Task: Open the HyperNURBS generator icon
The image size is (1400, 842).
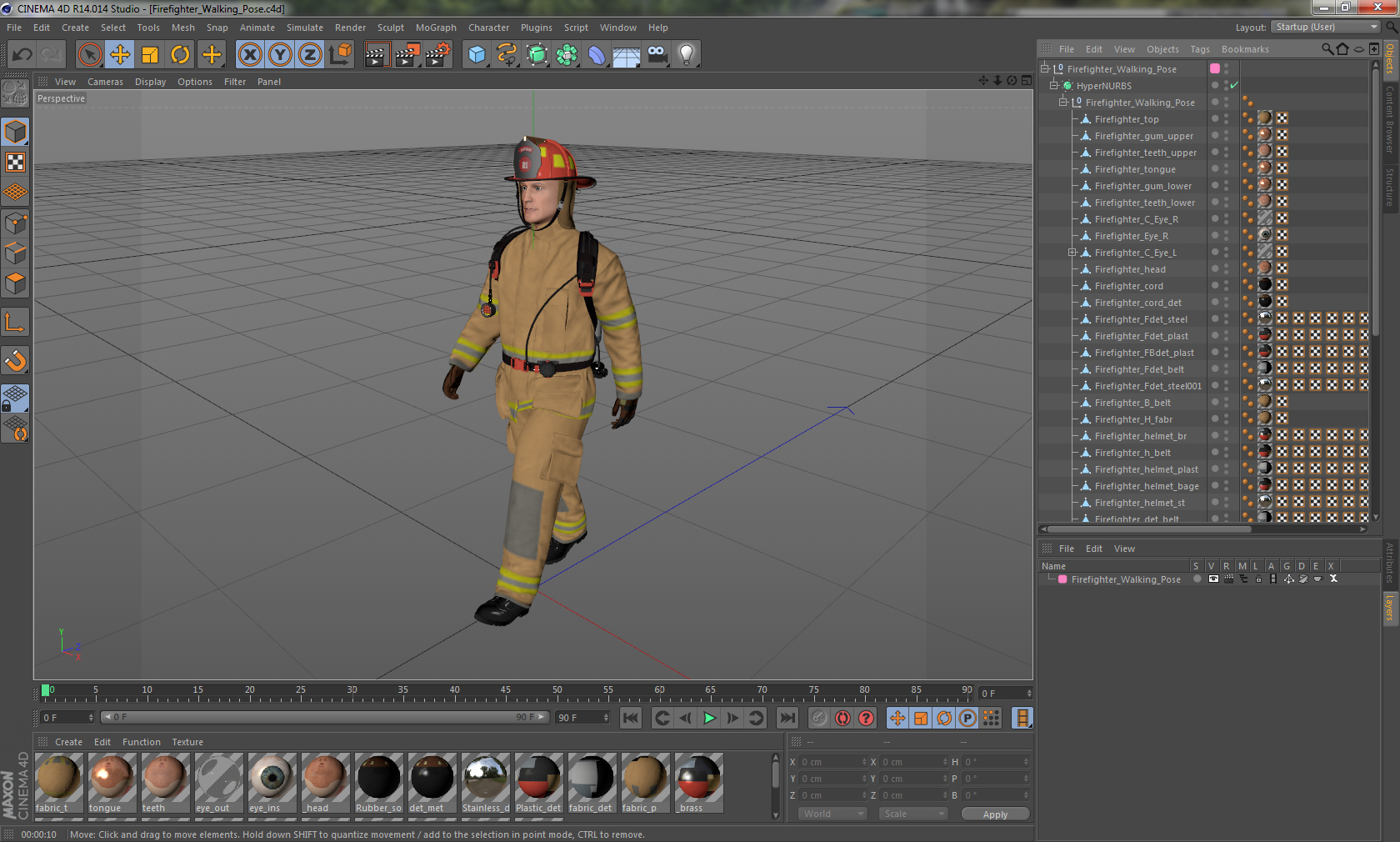Action: click(537, 55)
